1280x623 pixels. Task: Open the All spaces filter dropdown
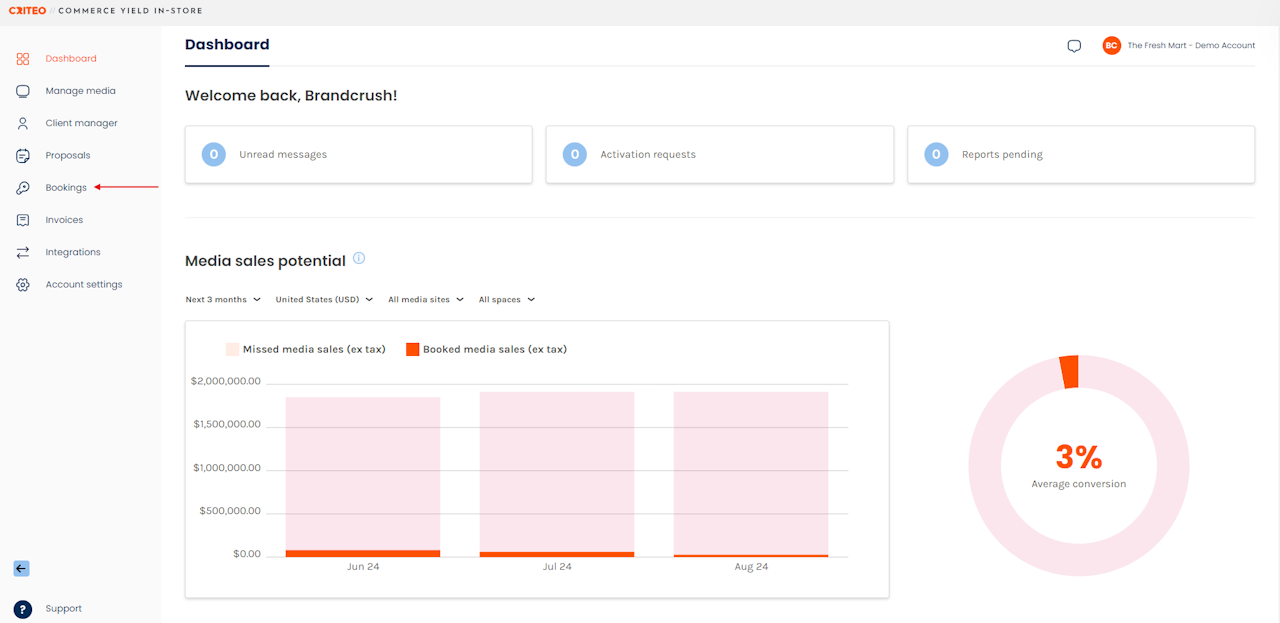click(506, 299)
